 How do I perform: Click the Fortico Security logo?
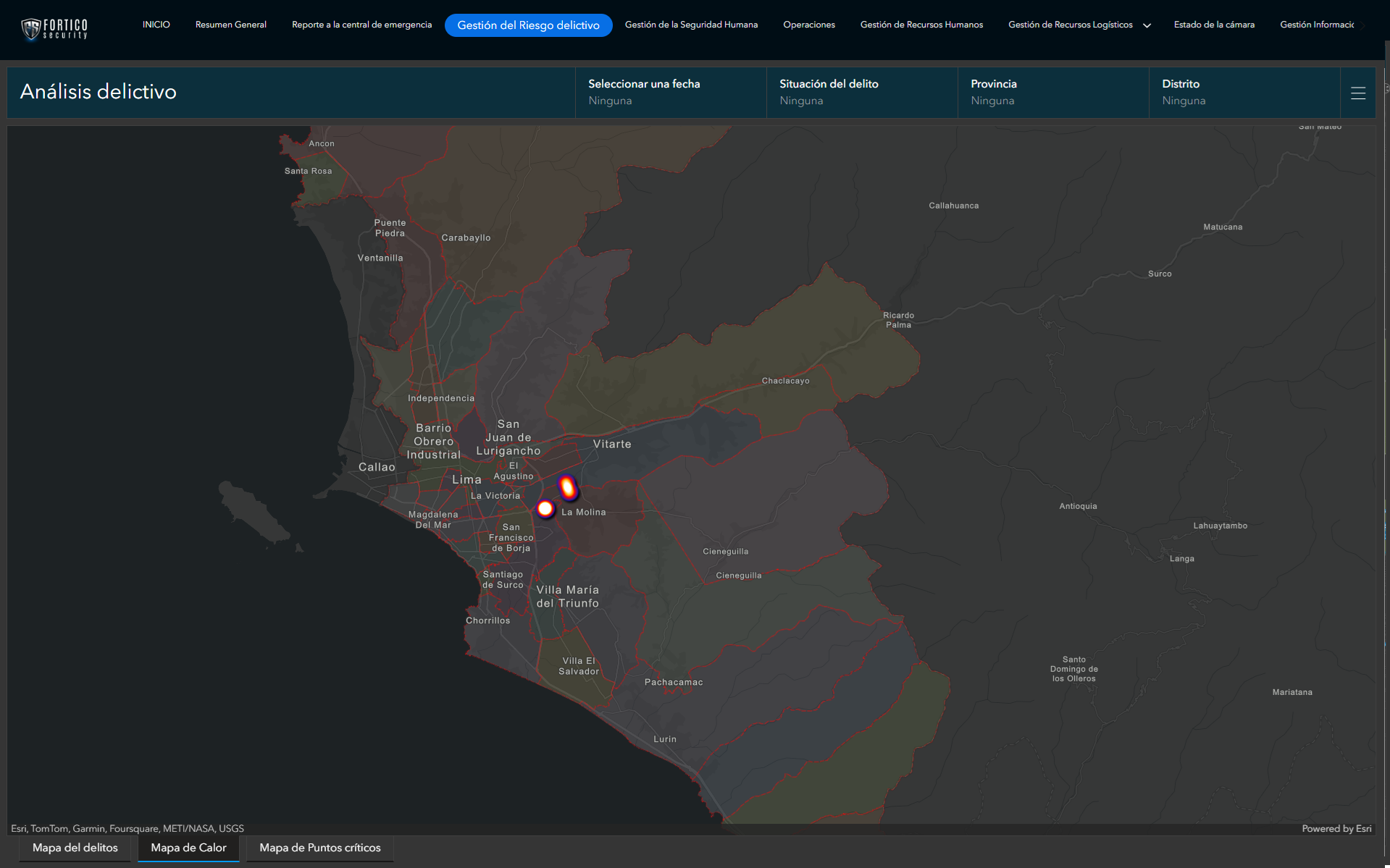(55, 28)
